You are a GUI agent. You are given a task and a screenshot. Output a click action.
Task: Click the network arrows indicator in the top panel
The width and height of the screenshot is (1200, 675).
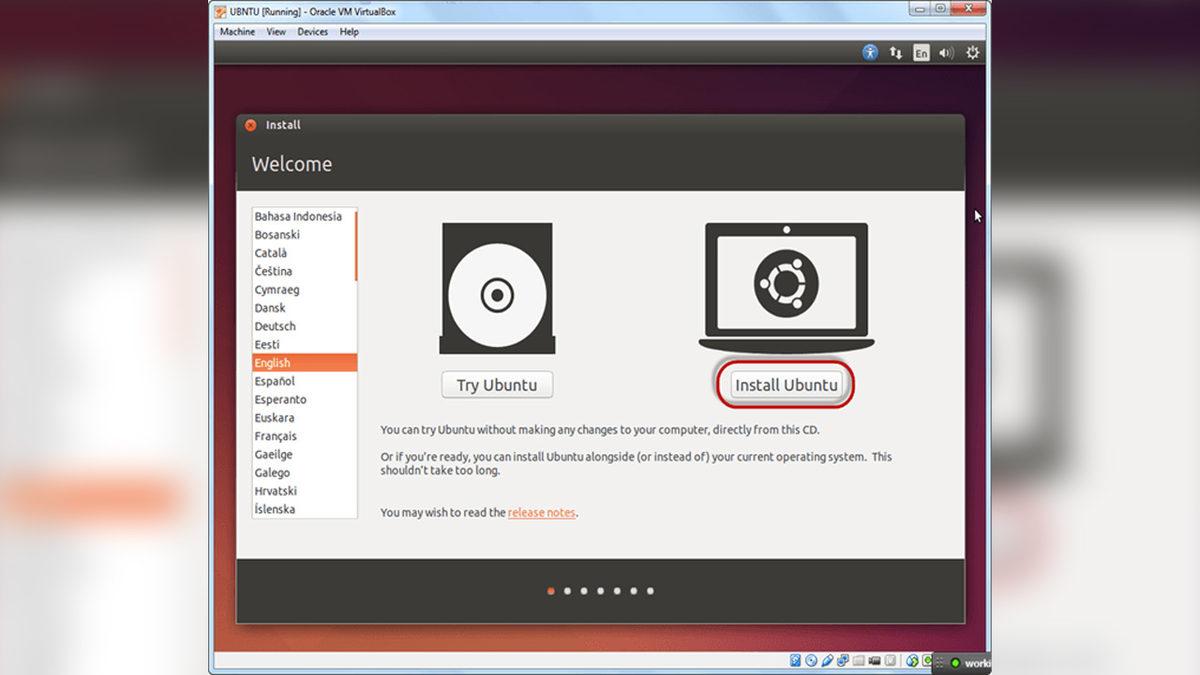[895, 52]
